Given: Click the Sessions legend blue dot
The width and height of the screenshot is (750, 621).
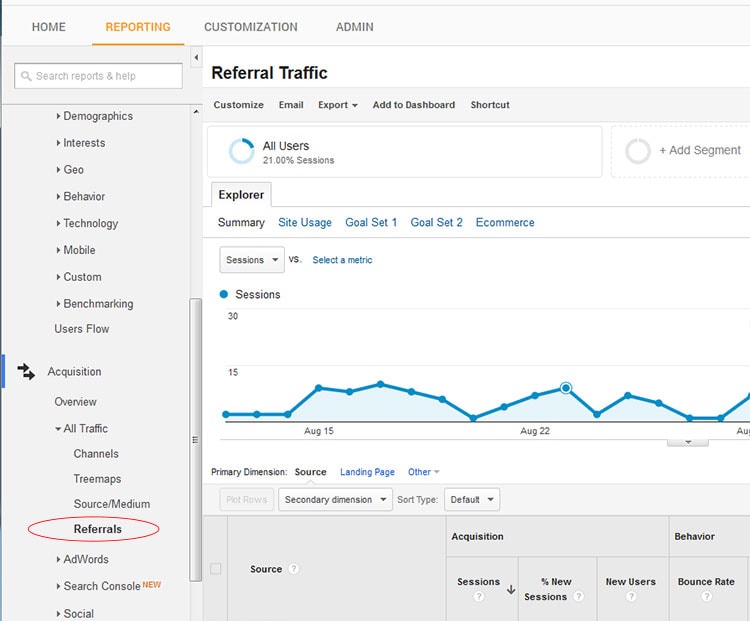Looking at the screenshot, I should [223, 294].
